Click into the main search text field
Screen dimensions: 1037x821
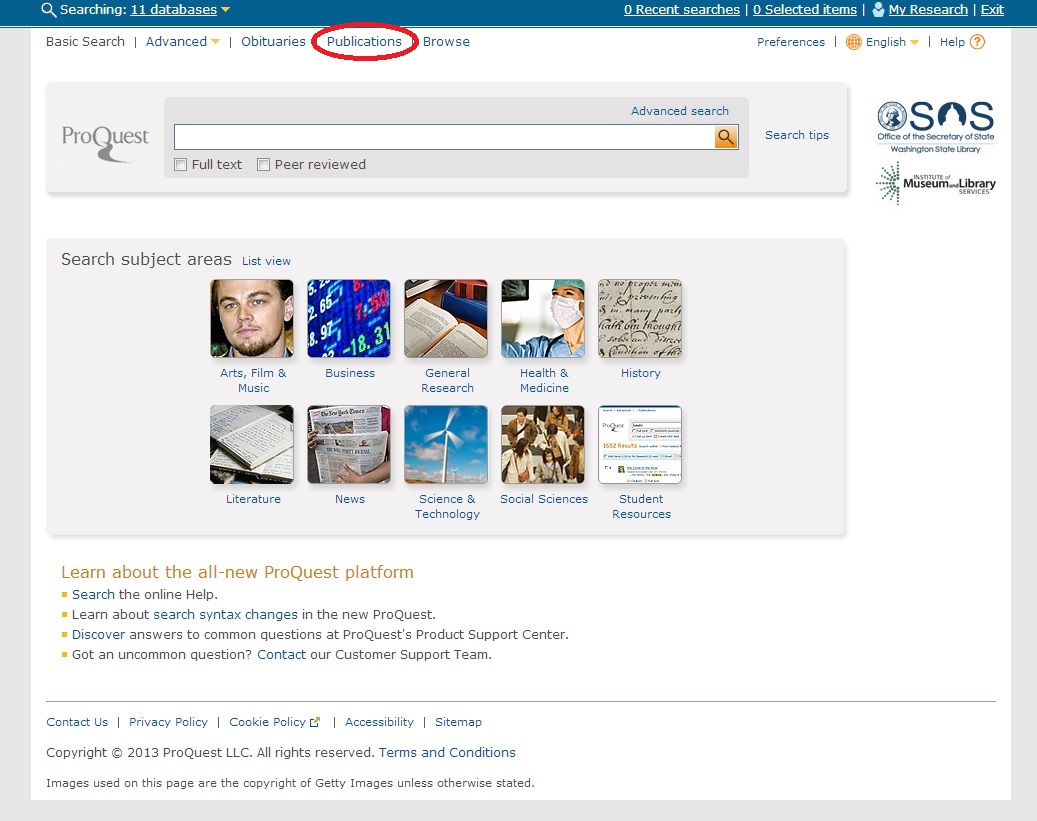pyautogui.click(x=444, y=137)
